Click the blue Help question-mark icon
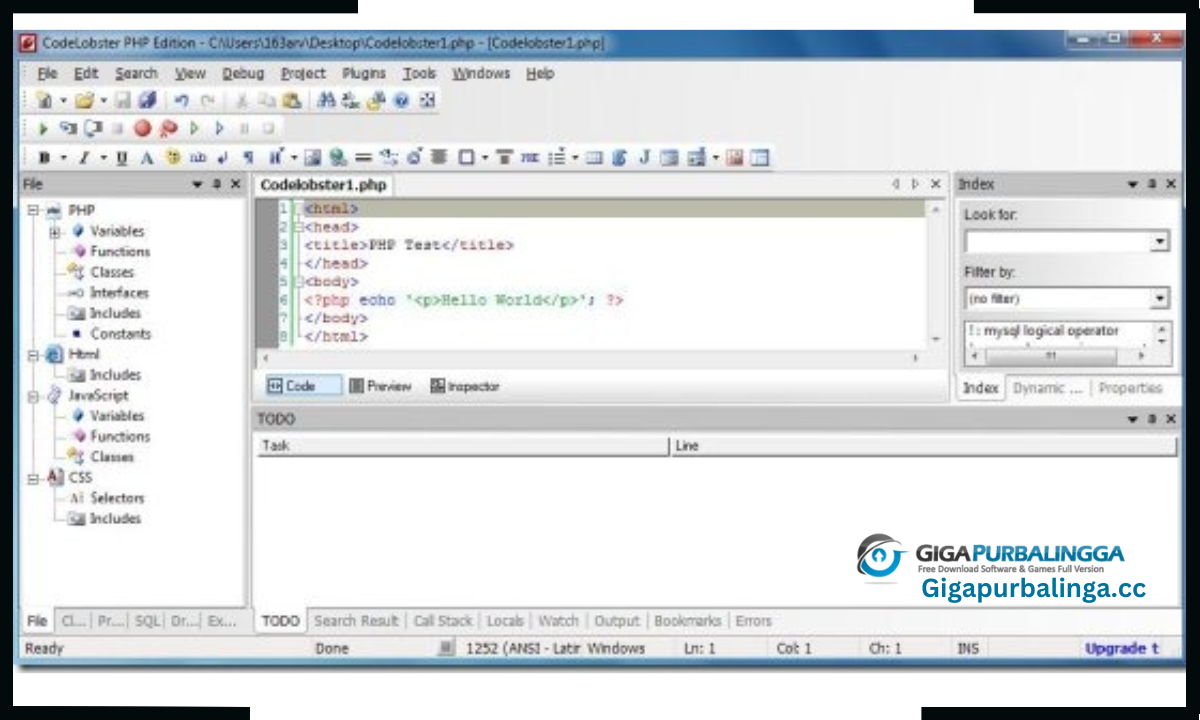The width and height of the screenshot is (1200, 720). tap(401, 100)
